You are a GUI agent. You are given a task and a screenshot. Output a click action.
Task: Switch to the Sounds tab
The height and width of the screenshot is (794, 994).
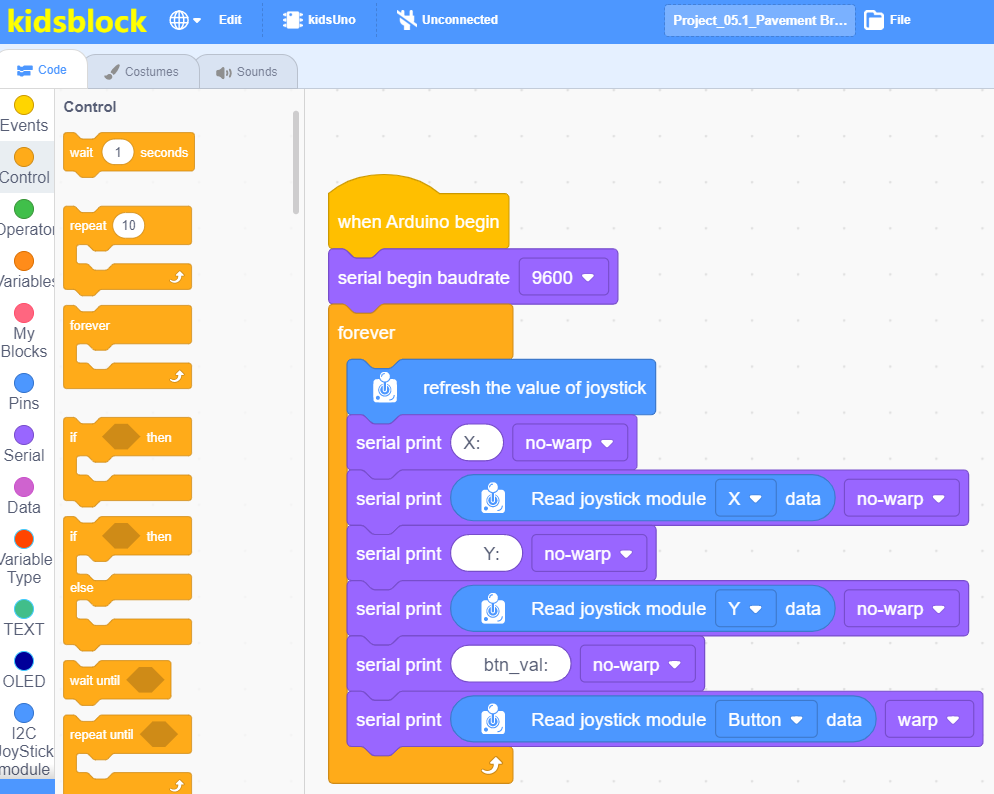point(247,72)
